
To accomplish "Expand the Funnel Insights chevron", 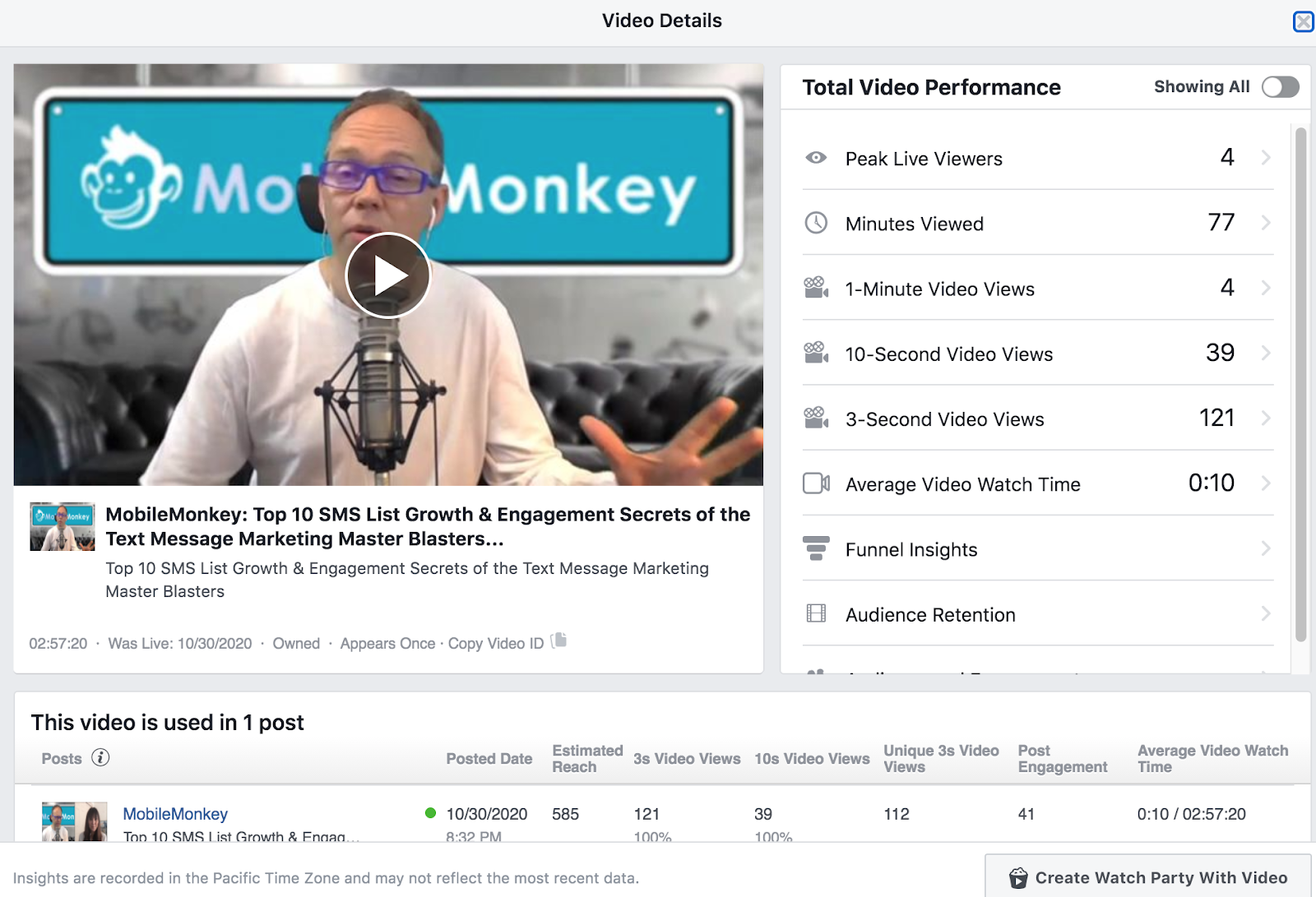I will point(1266,548).
